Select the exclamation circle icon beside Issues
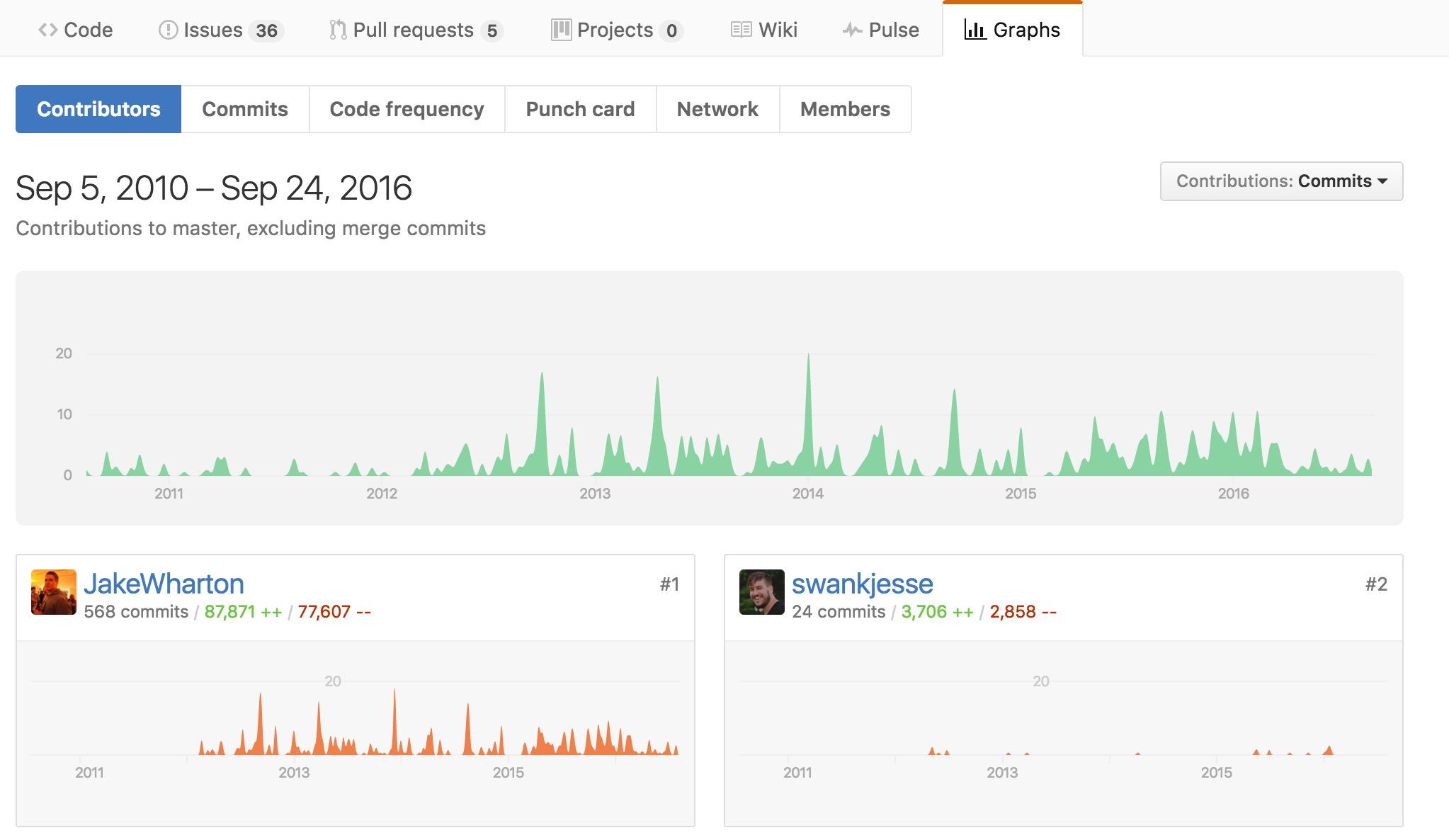Viewport: 1449px width, 840px height. pos(168,29)
